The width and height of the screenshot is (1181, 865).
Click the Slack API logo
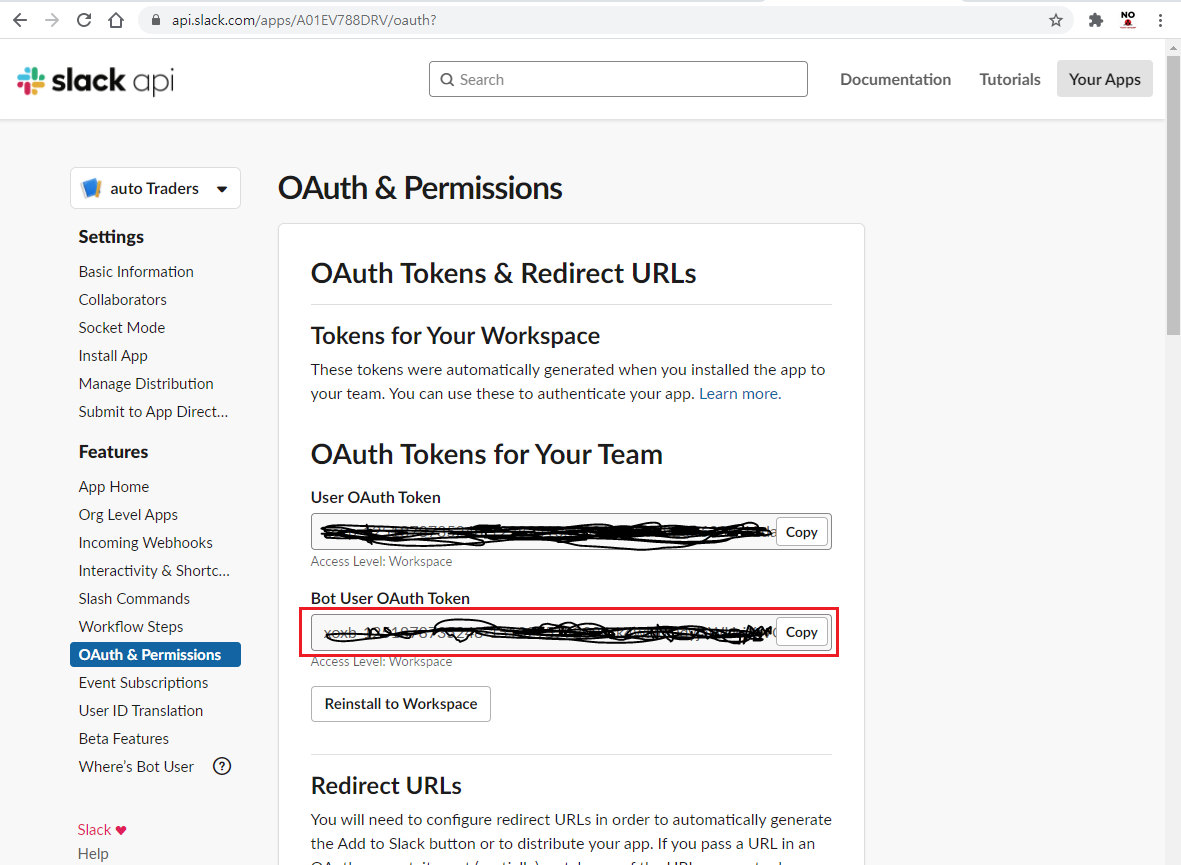[96, 81]
